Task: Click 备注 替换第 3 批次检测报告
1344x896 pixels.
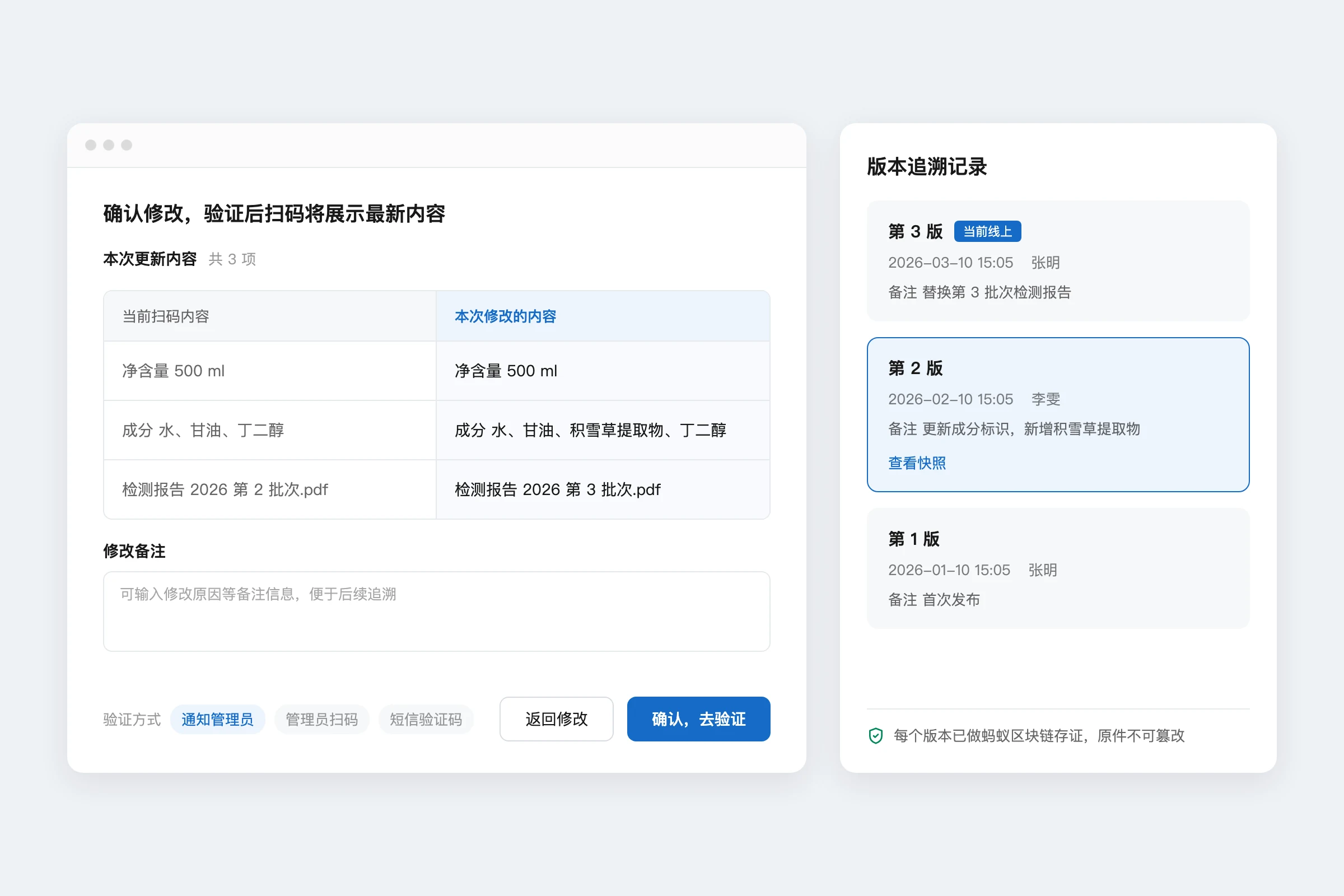Action: click(x=979, y=292)
